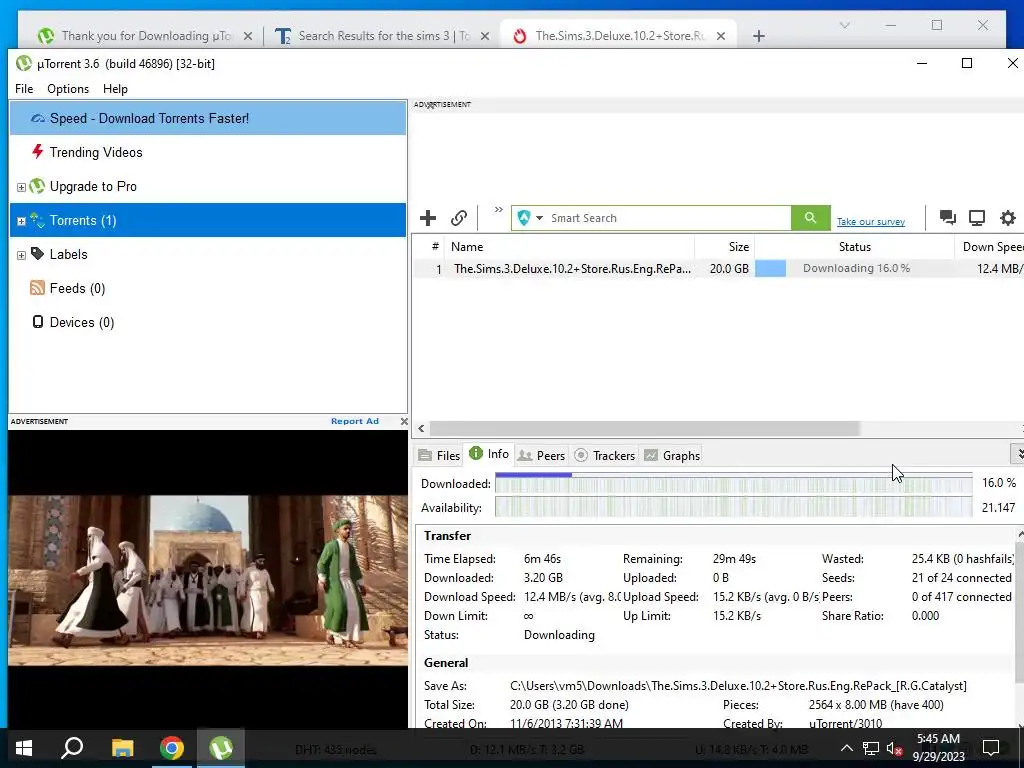
Task: Click the torrent list horizontal scrollbar thumb
Action: coord(645,428)
